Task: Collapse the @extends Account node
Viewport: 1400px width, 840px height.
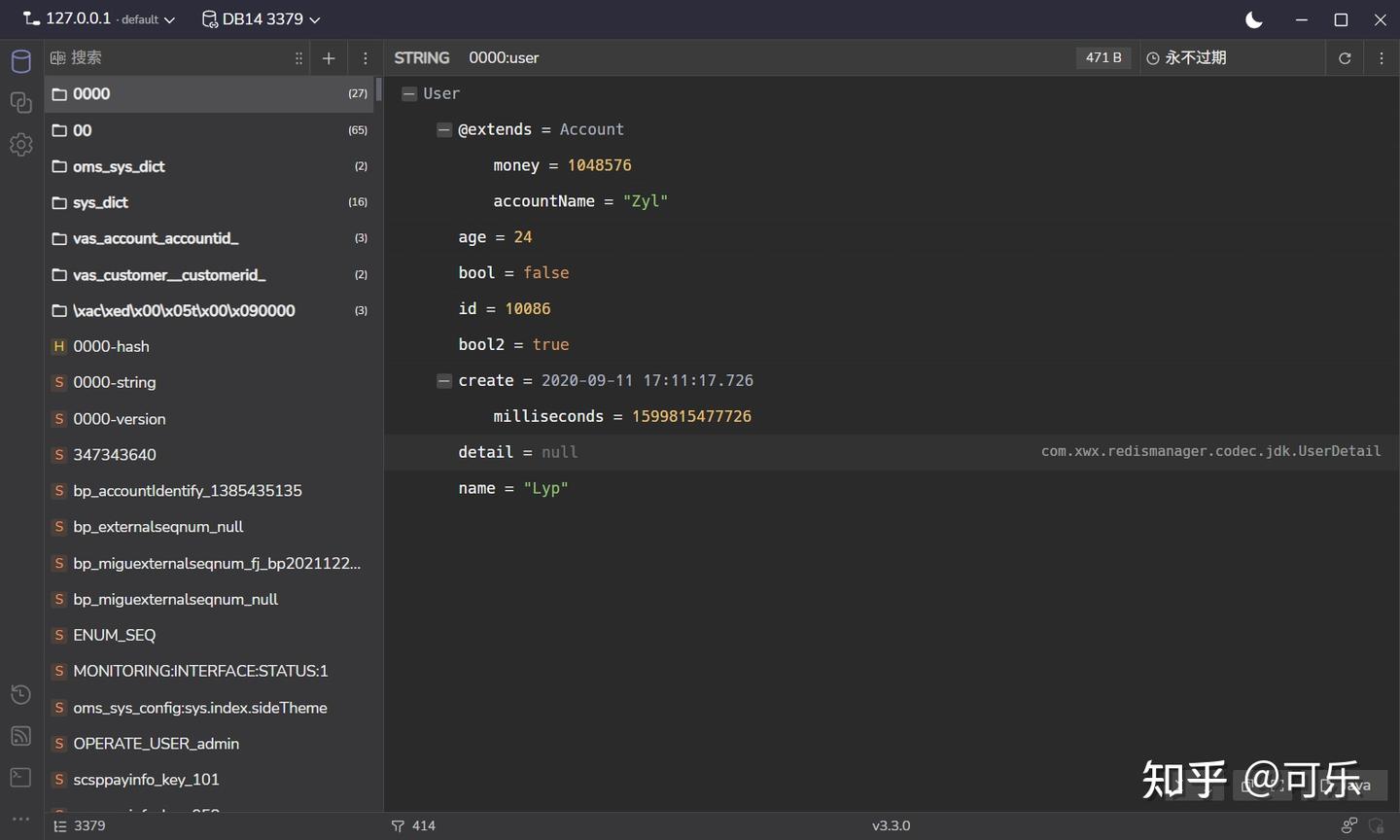Action: [444, 129]
